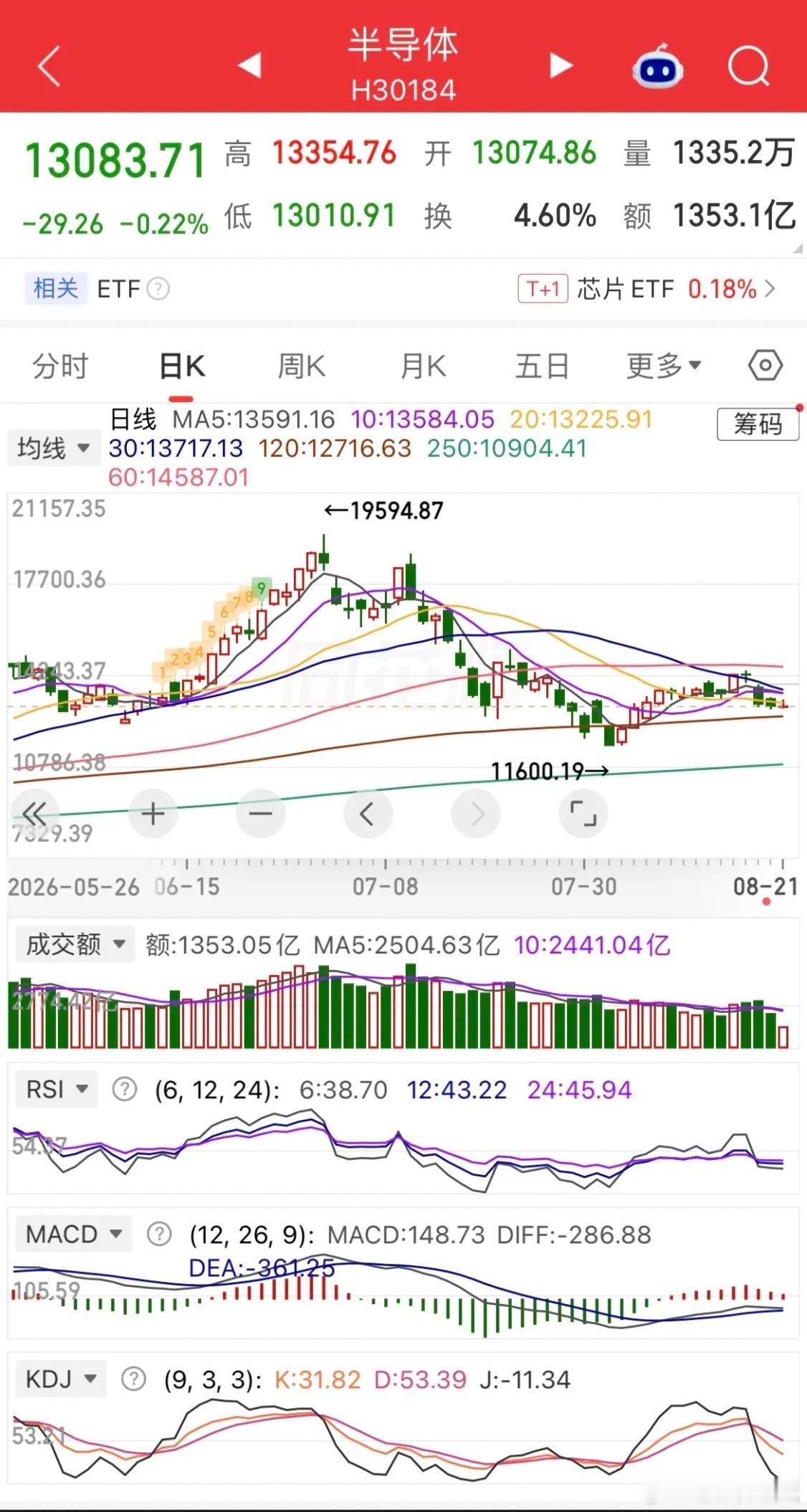Shift the chart left with the left chevron

click(368, 814)
